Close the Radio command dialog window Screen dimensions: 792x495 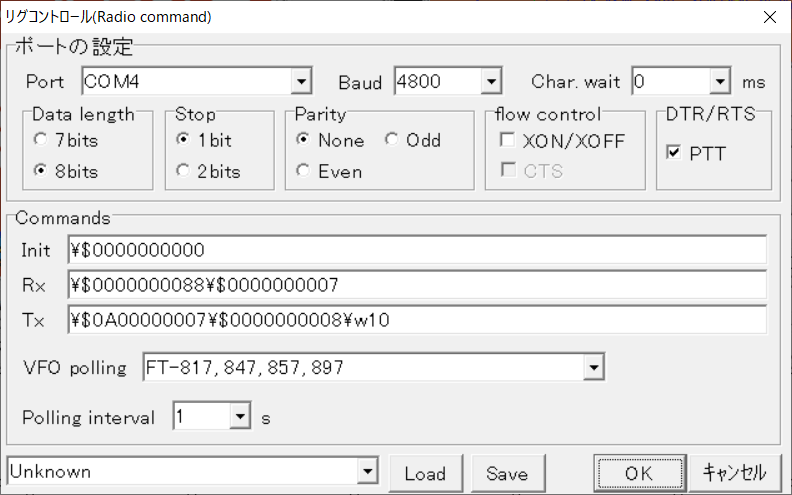click(x=769, y=16)
